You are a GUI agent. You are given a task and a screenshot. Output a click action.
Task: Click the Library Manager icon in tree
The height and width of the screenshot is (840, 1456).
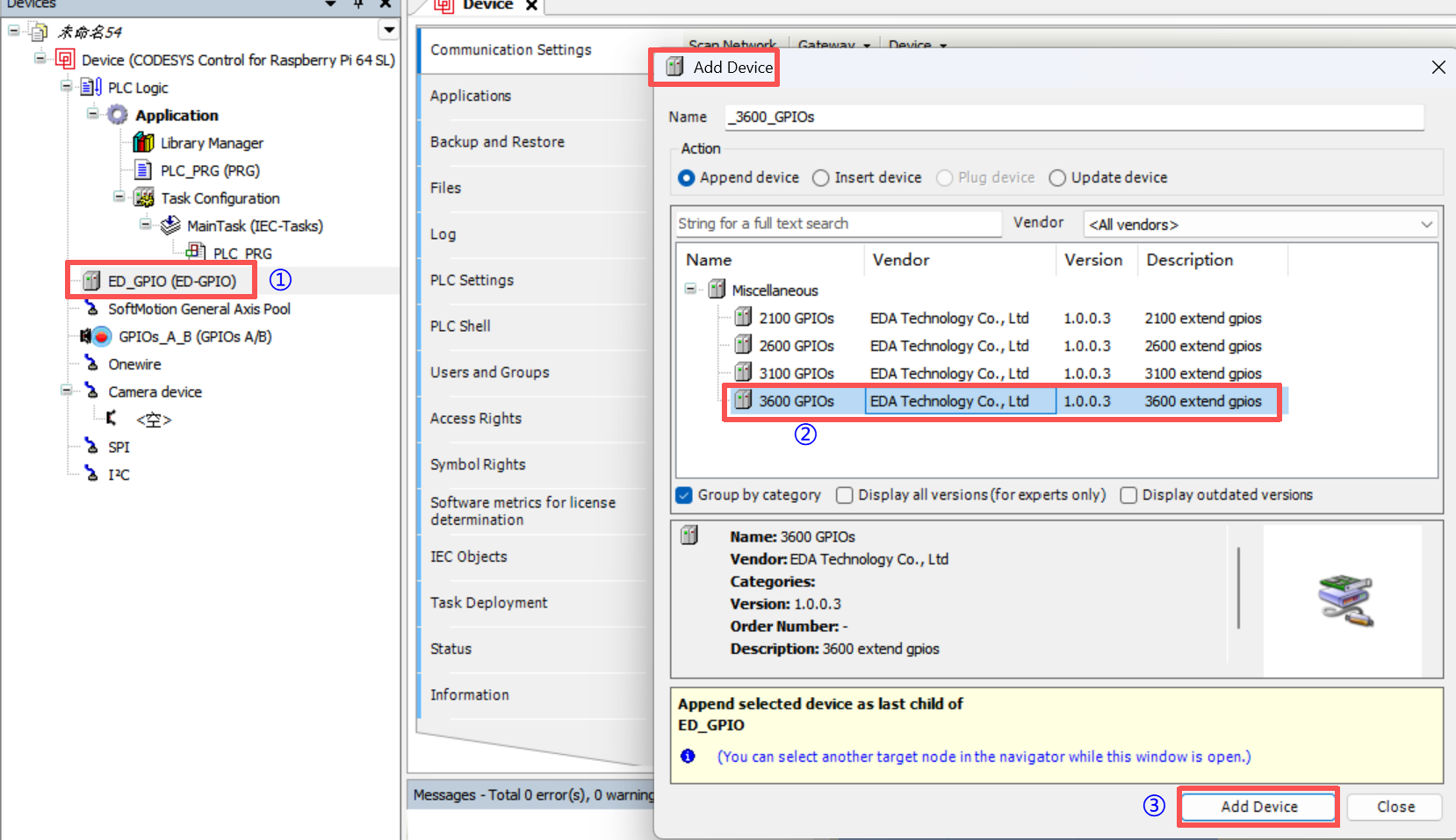[x=143, y=142]
